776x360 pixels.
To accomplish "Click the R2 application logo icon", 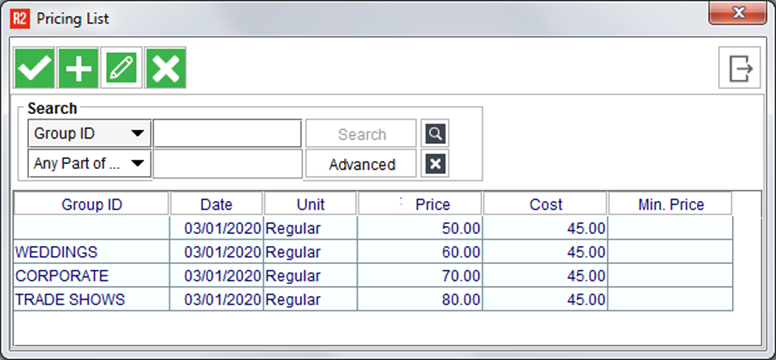I will click(x=19, y=19).
